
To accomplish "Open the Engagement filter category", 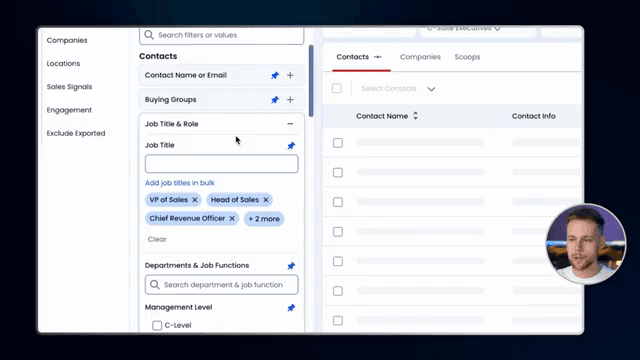I will 69,110.
